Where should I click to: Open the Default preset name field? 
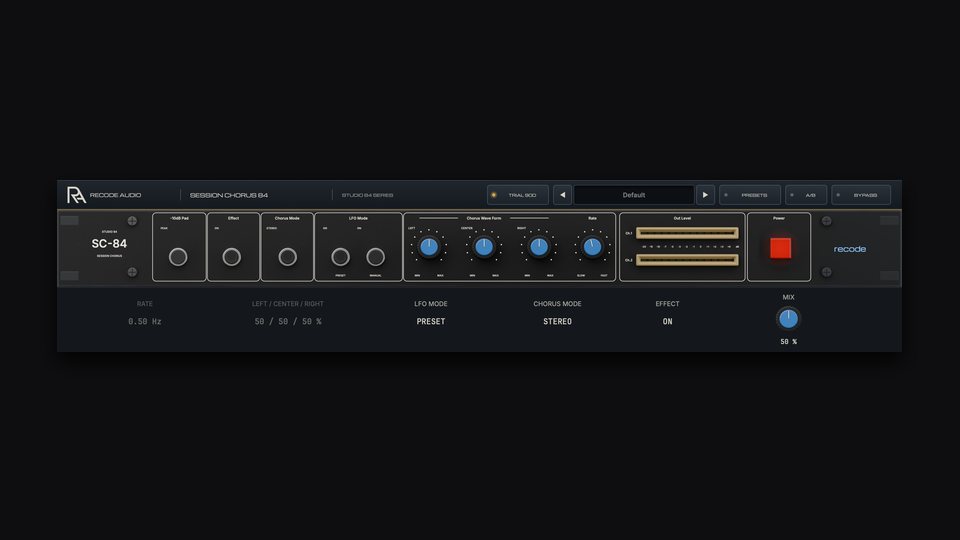click(x=634, y=195)
